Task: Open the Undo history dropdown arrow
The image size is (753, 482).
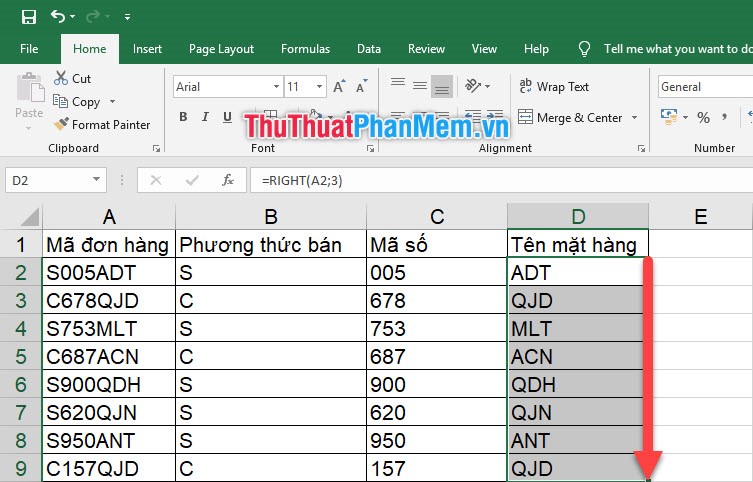Action: (x=73, y=17)
